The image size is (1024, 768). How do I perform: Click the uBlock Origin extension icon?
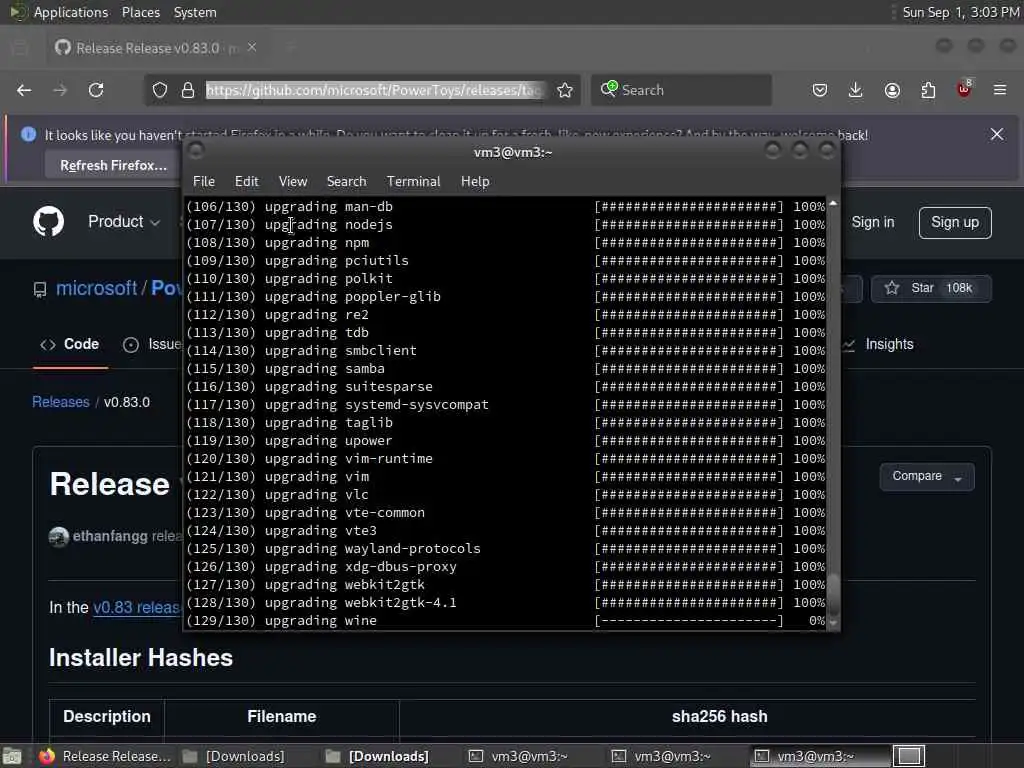tap(964, 89)
